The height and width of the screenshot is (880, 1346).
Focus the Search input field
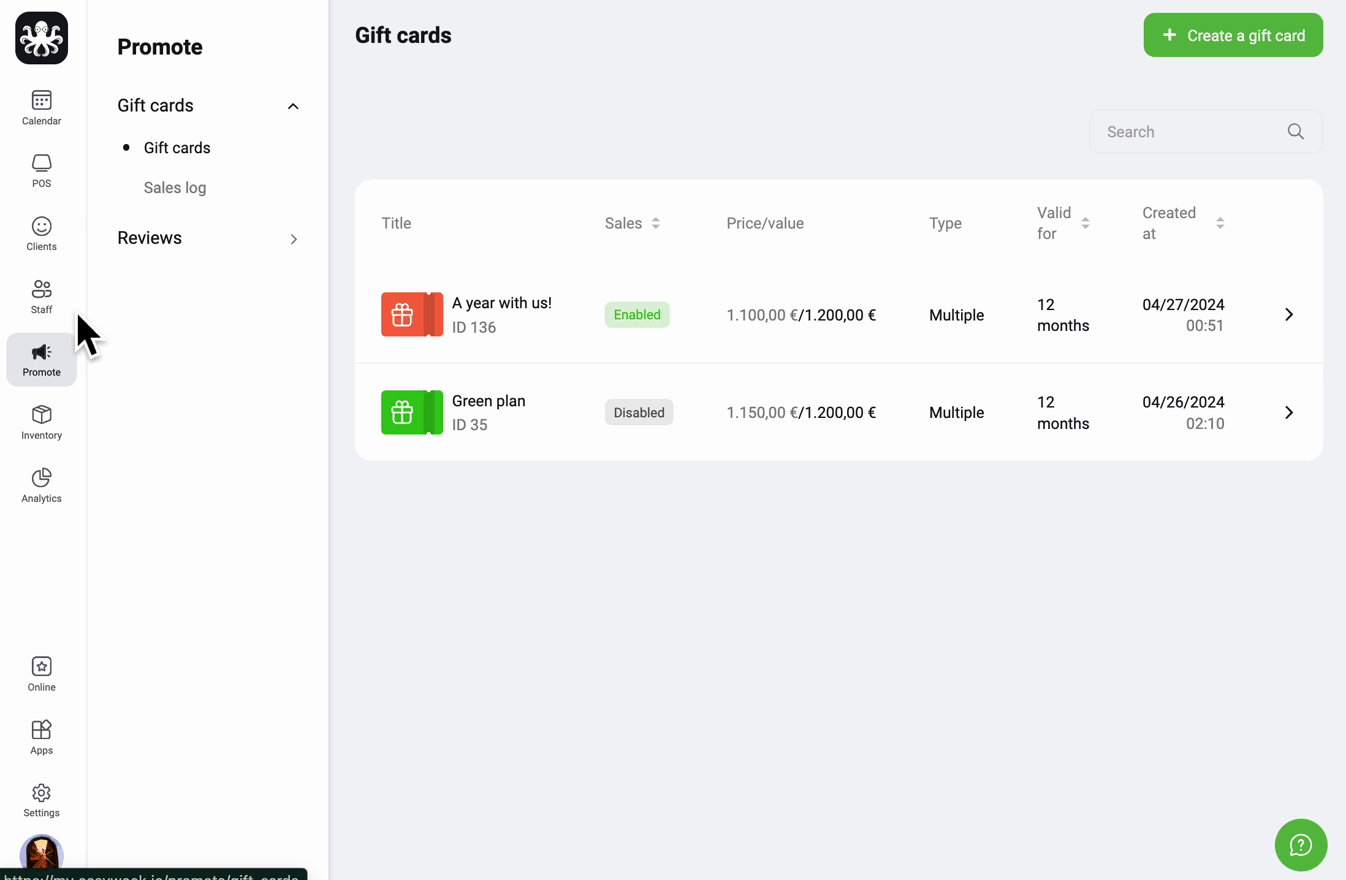point(1206,132)
